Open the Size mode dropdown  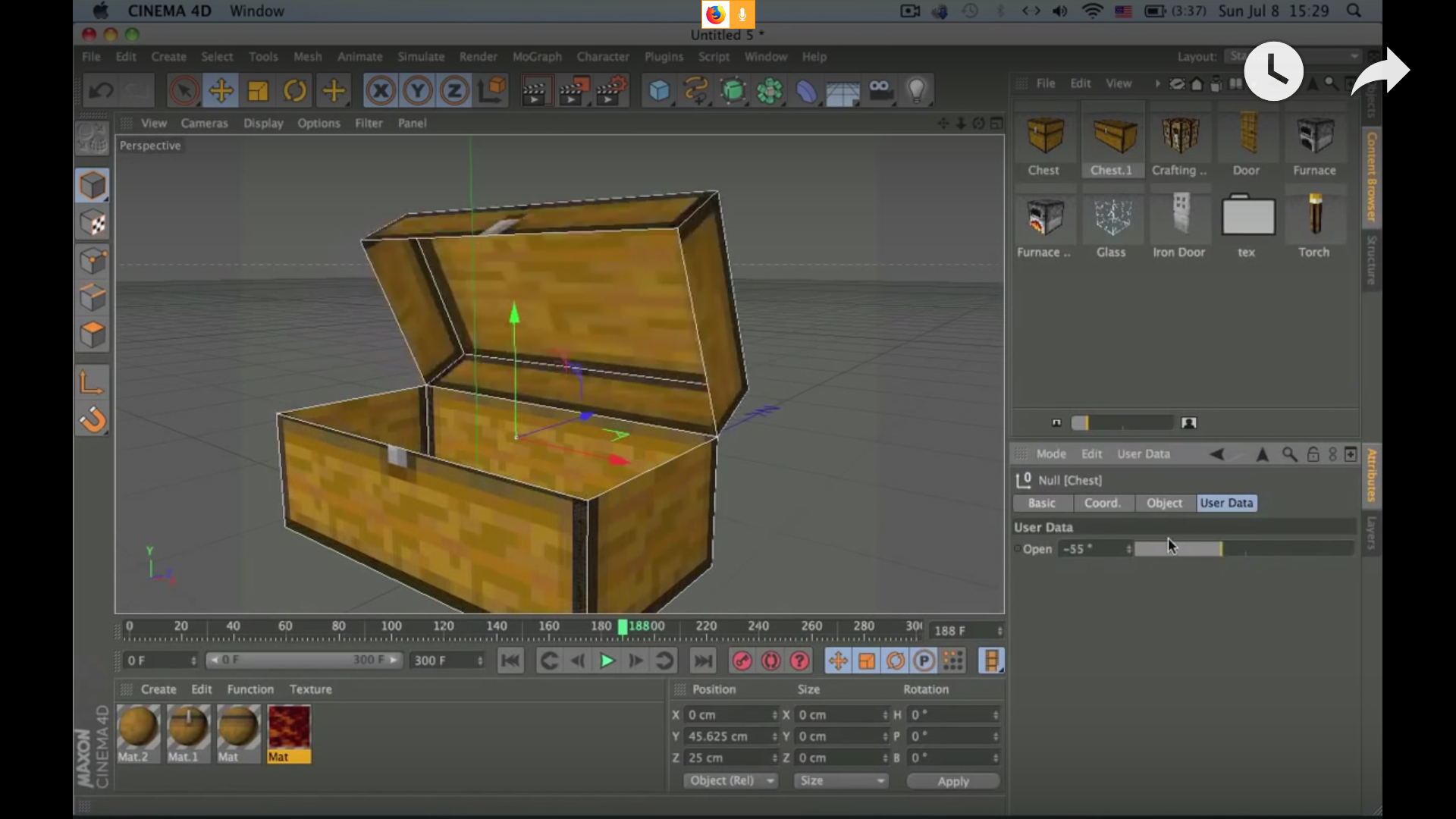[x=841, y=780]
